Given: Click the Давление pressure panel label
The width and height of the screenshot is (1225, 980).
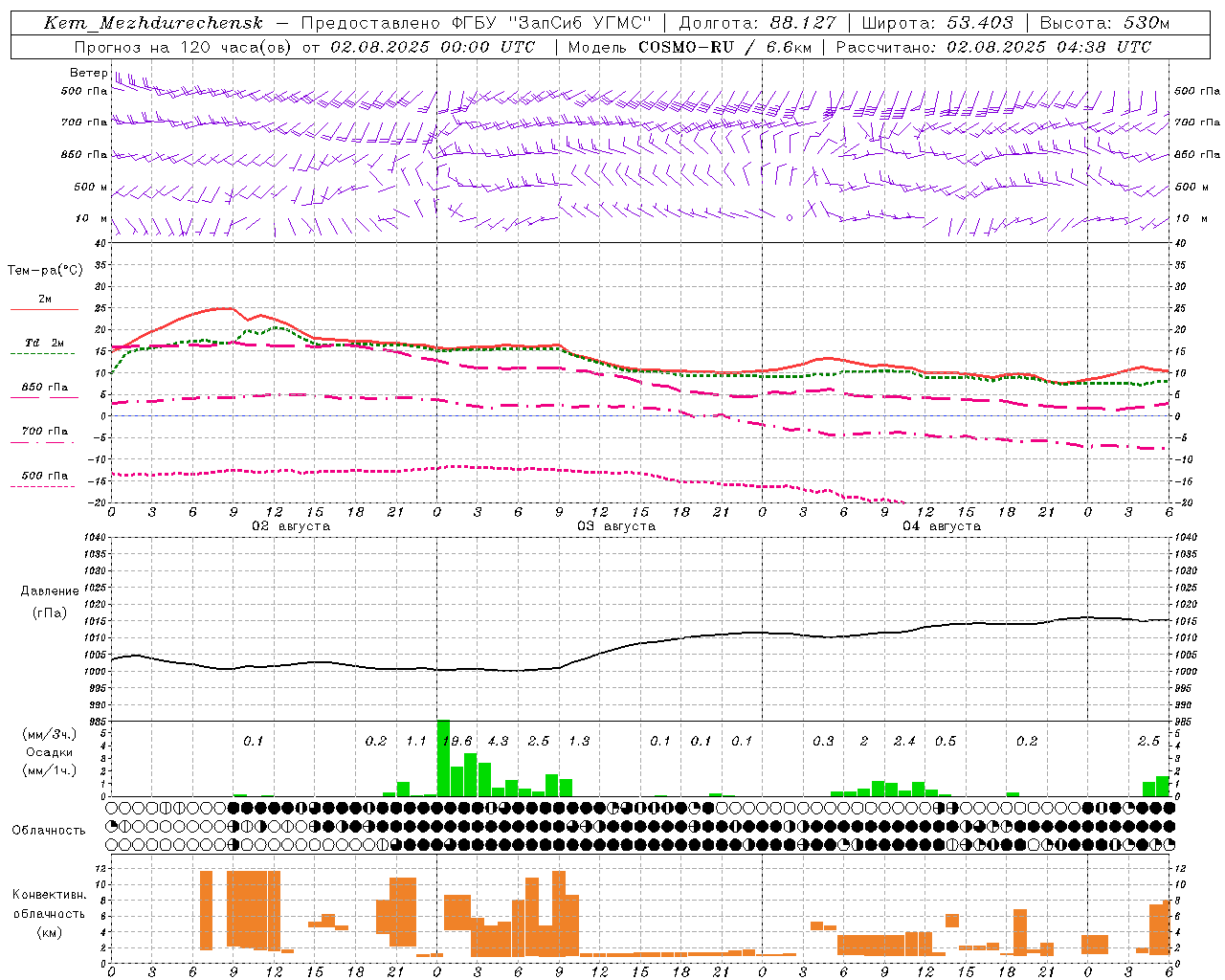Looking at the screenshot, I should point(49,591).
